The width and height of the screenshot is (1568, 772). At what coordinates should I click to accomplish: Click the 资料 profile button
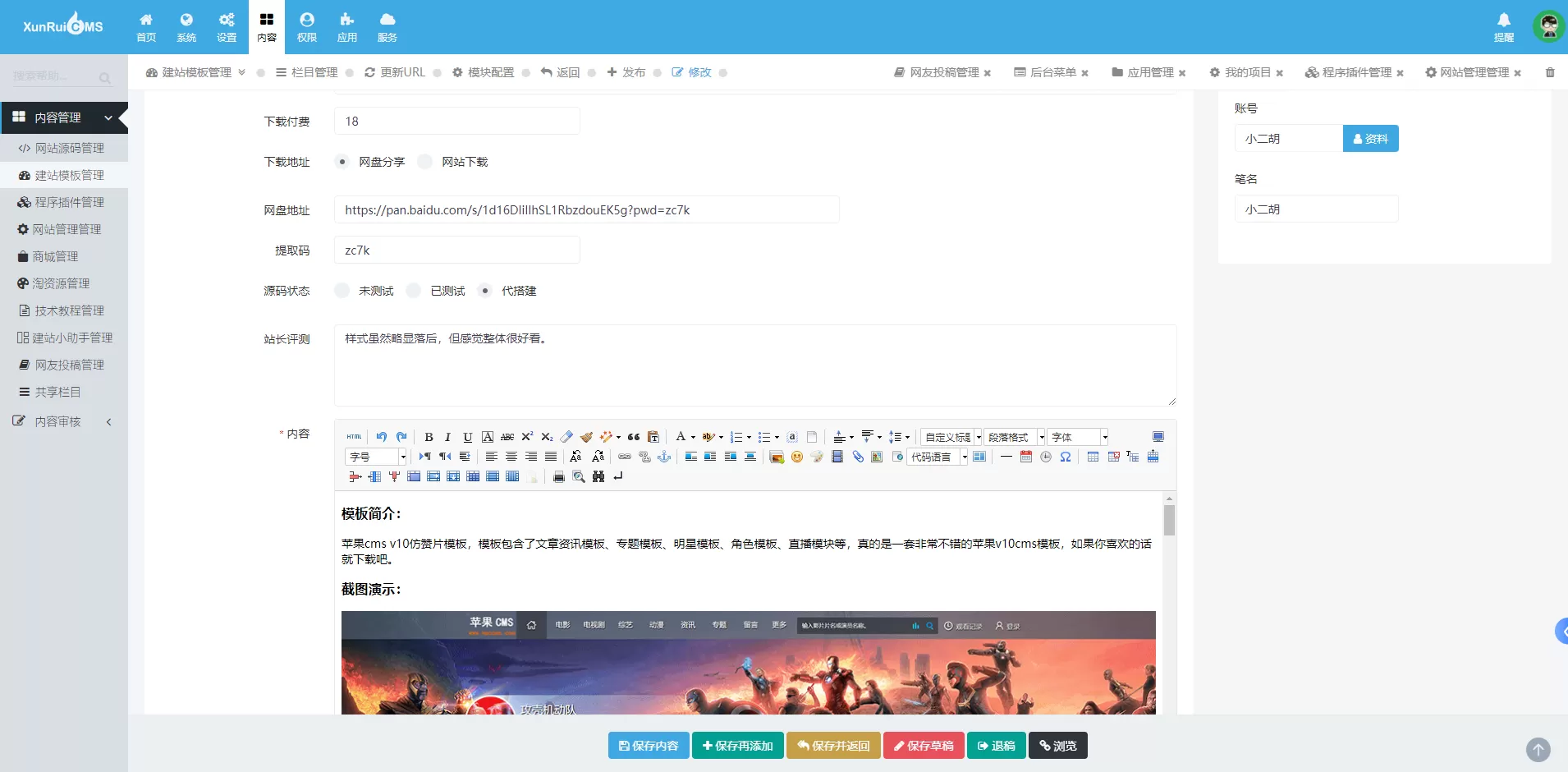(1370, 139)
